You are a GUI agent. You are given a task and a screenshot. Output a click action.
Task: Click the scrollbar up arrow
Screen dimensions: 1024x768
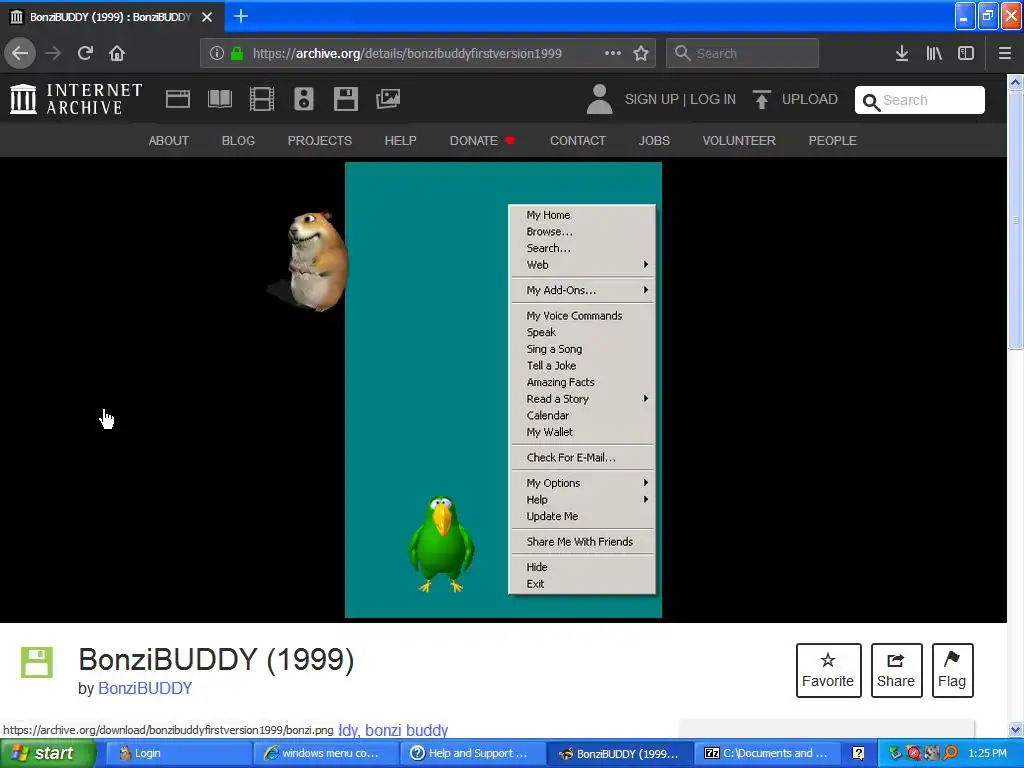tap(1016, 83)
